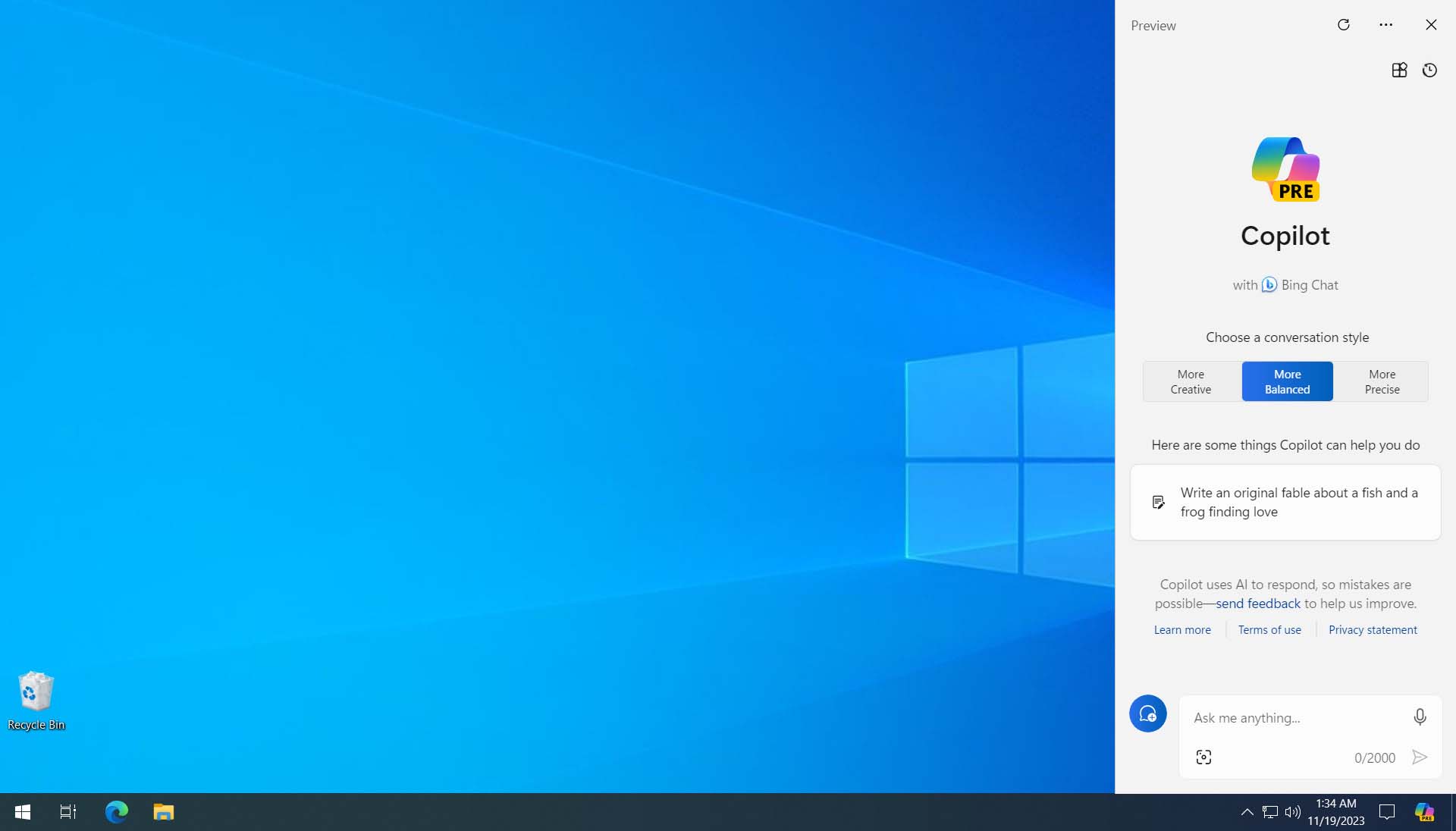Click the screenshot/image attach icon
The width and height of the screenshot is (1456, 831).
tap(1204, 757)
